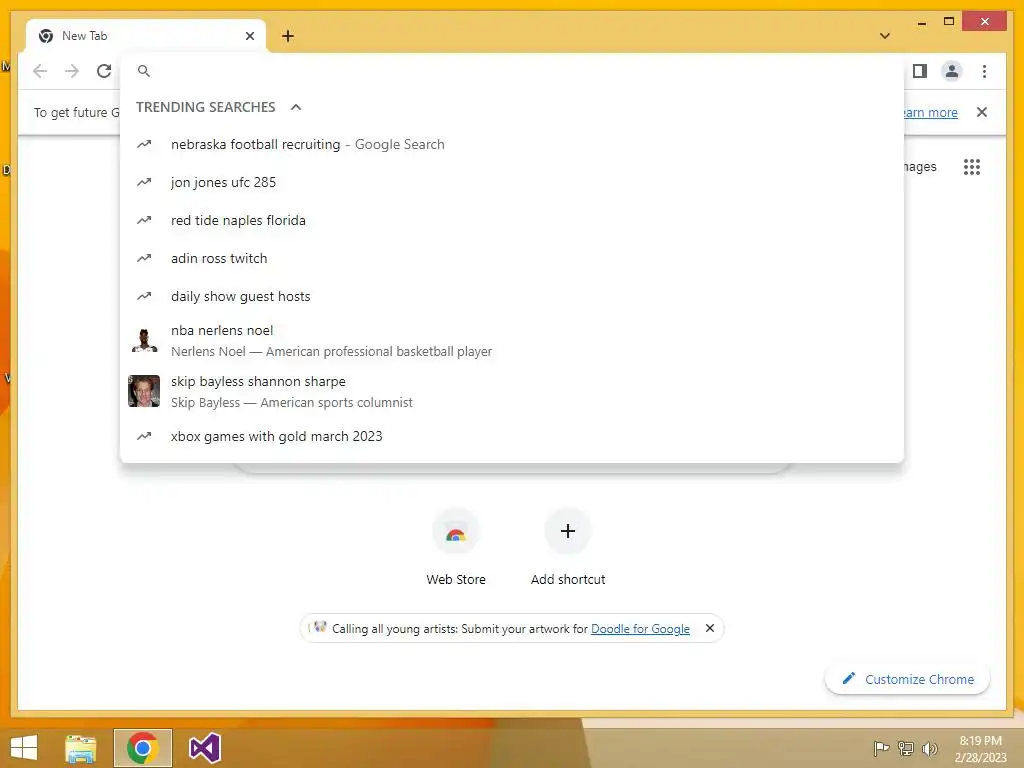Reload the page with the refresh icon
Image resolution: width=1024 pixels, height=768 pixels.
coord(104,71)
